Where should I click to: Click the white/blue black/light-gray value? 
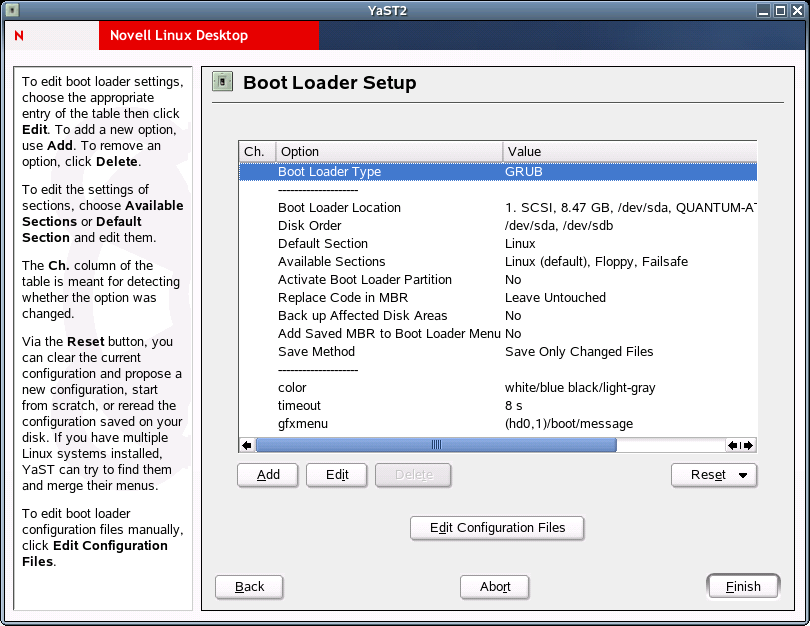(x=580, y=388)
